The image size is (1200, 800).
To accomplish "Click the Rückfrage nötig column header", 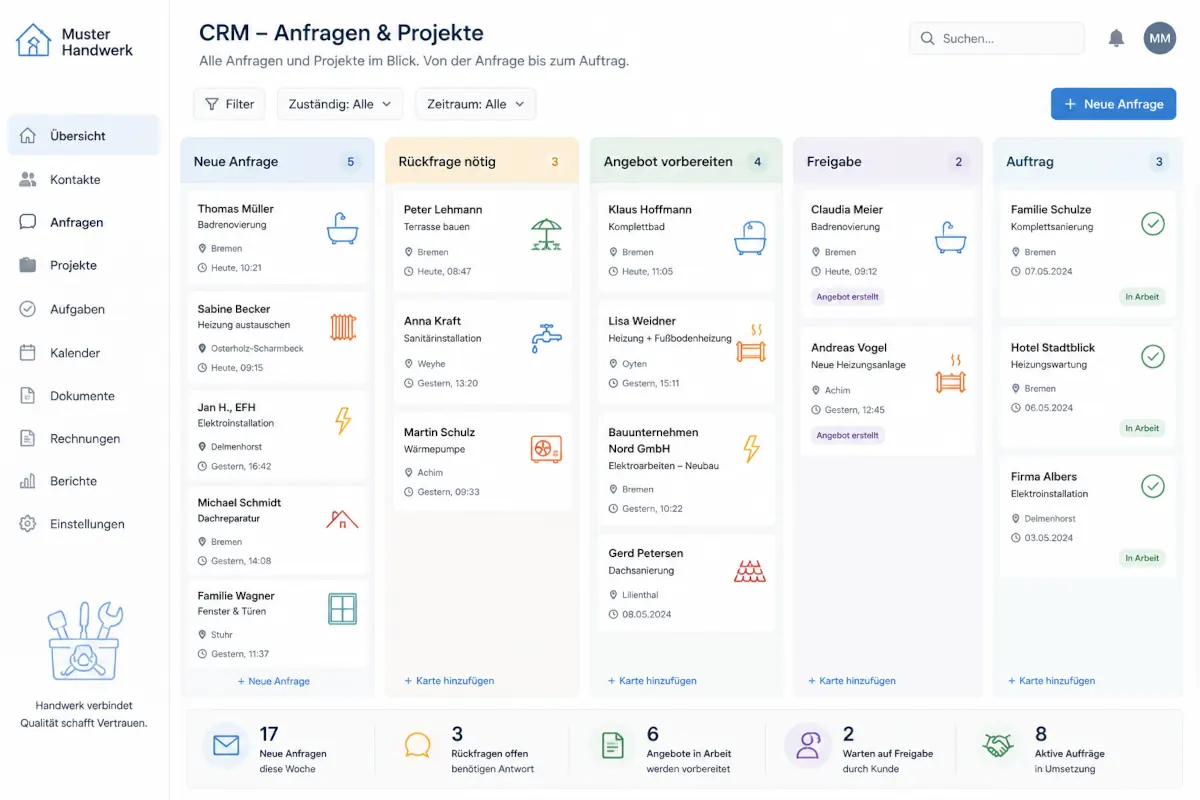I will coord(482,161).
